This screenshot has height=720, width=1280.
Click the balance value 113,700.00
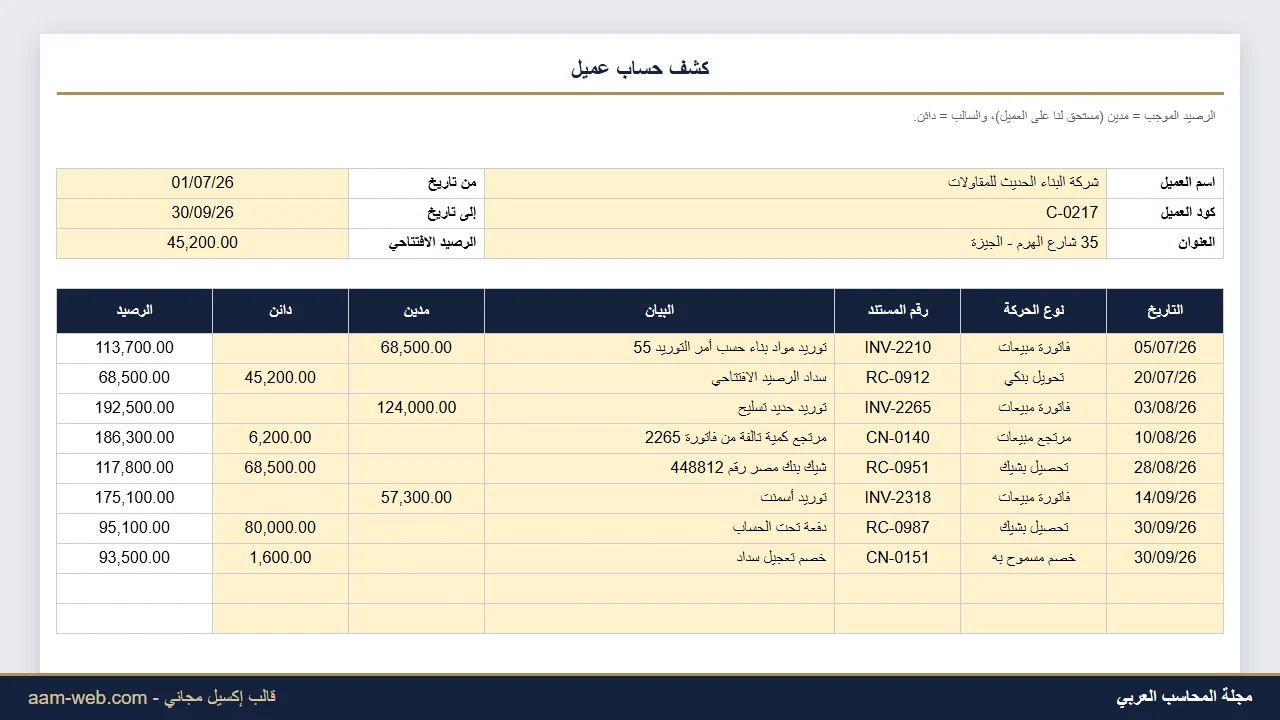tap(135, 348)
